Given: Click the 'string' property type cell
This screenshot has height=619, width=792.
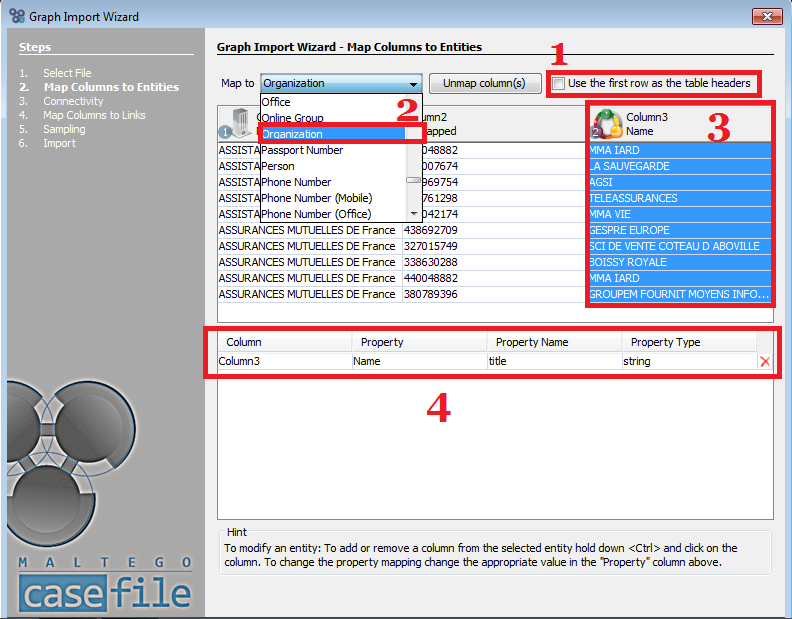Looking at the screenshot, I should pyautogui.click(x=689, y=361).
